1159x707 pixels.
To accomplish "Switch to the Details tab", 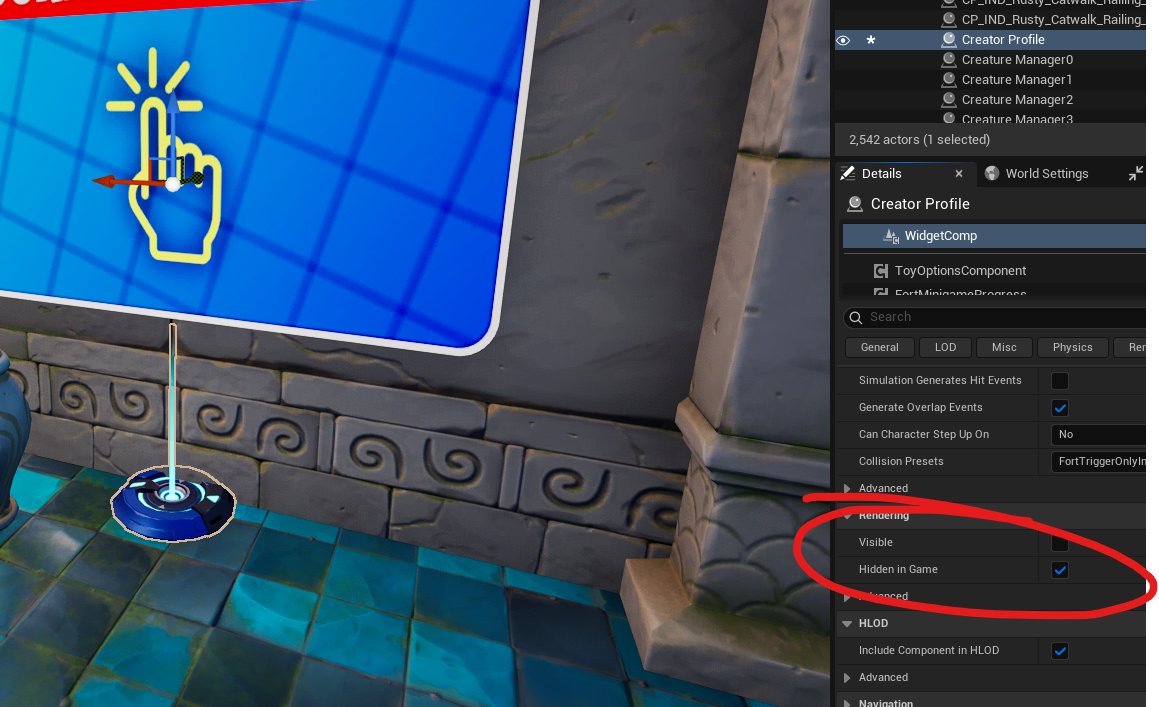I will point(881,174).
